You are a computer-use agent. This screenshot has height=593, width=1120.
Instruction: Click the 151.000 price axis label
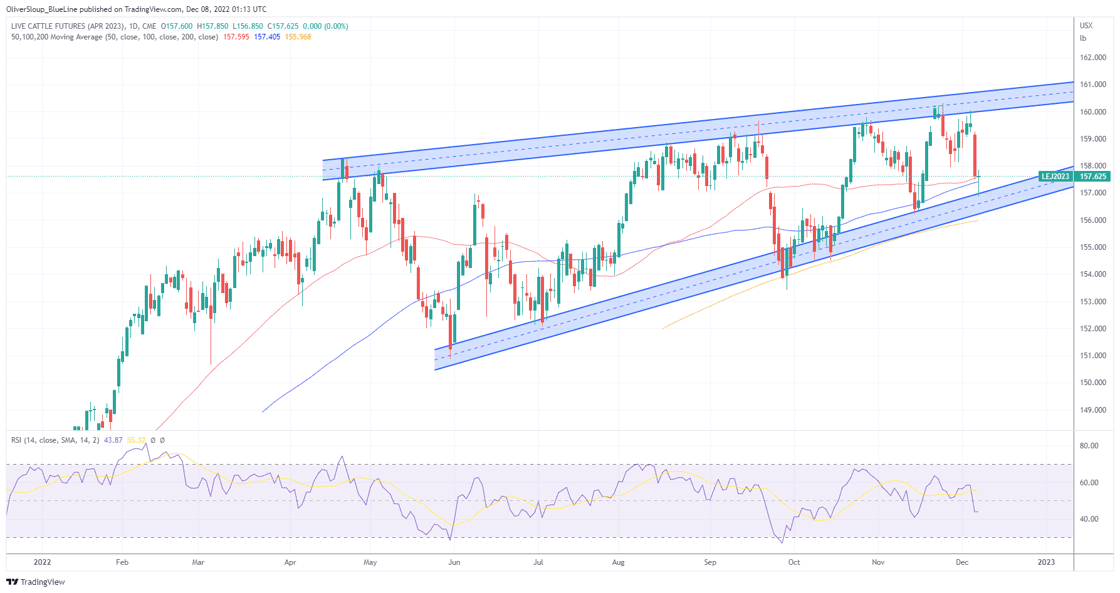click(x=1093, y=356)
